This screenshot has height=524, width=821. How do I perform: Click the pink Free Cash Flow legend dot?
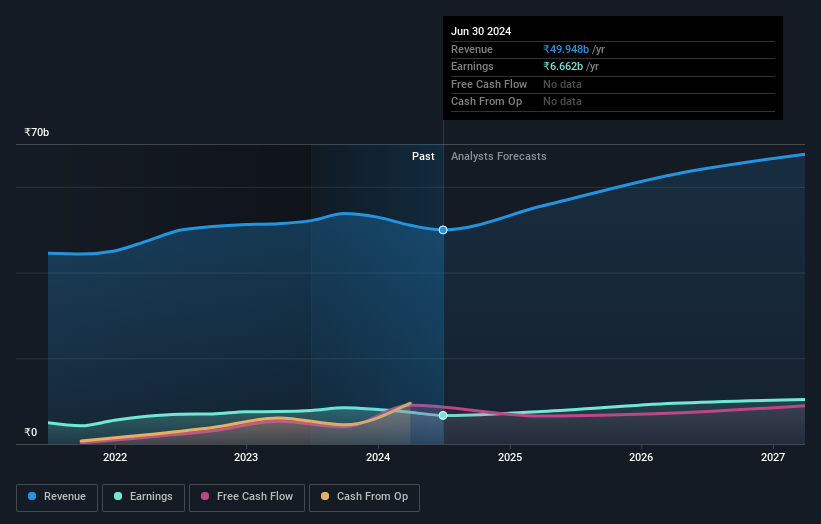tap(205, 496)
